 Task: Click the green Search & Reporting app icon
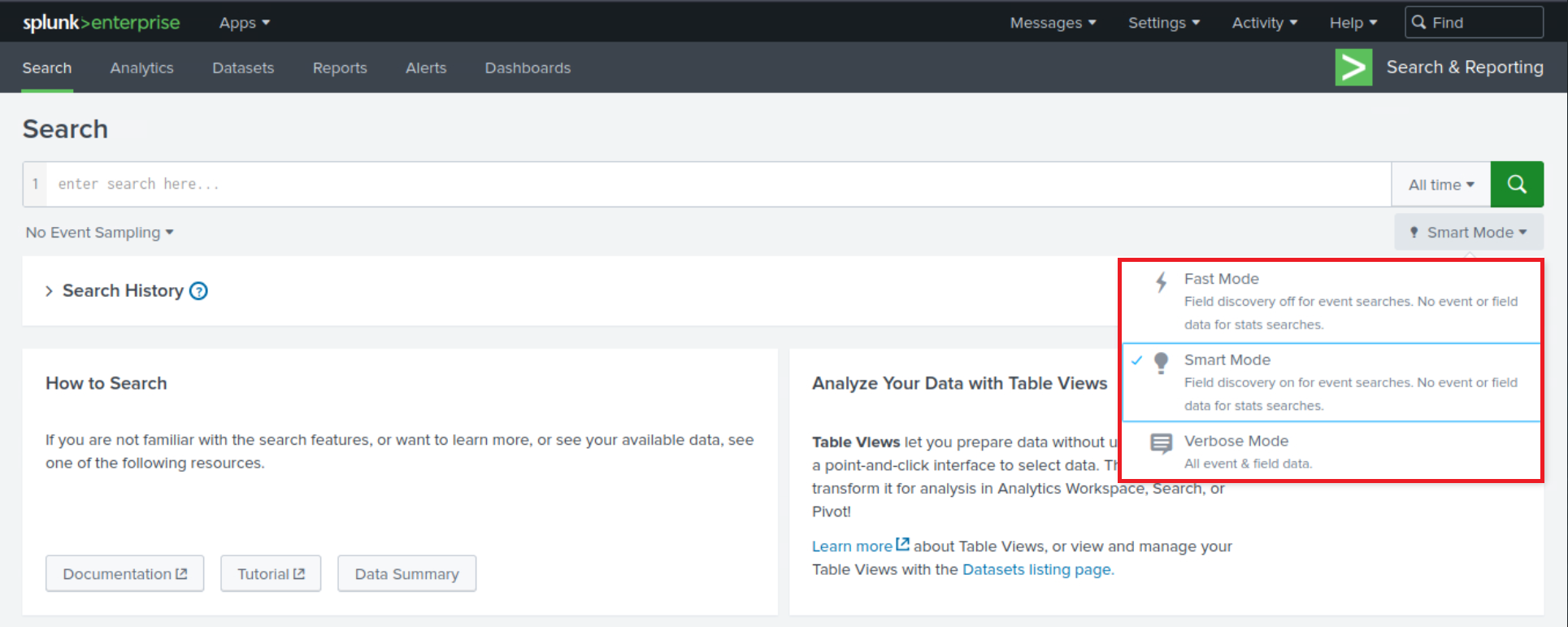pos(1353,67)
